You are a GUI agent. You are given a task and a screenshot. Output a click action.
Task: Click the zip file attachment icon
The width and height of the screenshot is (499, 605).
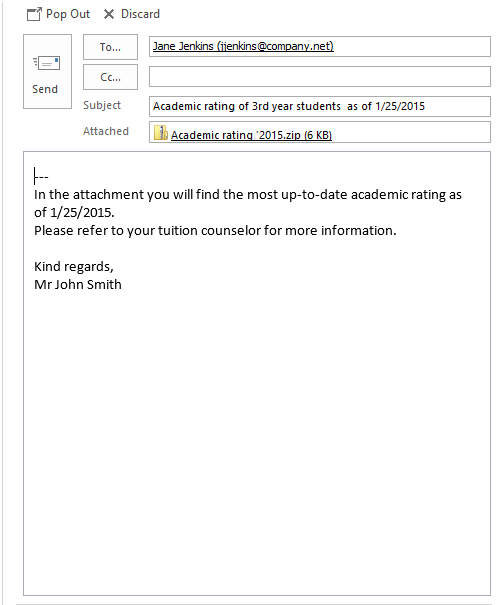160,133
